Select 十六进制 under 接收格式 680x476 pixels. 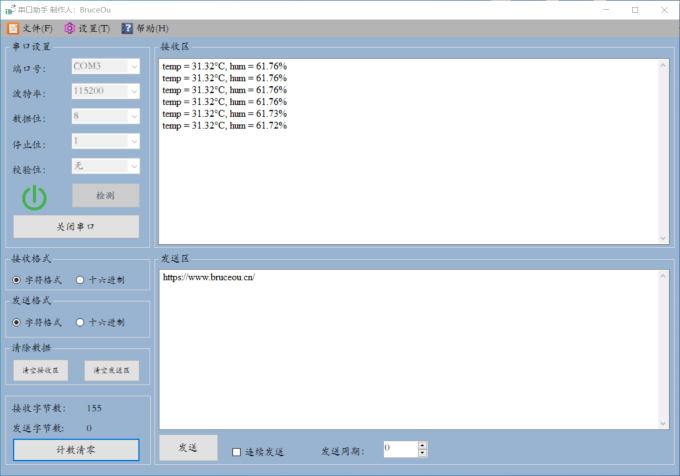click(81, 280)
